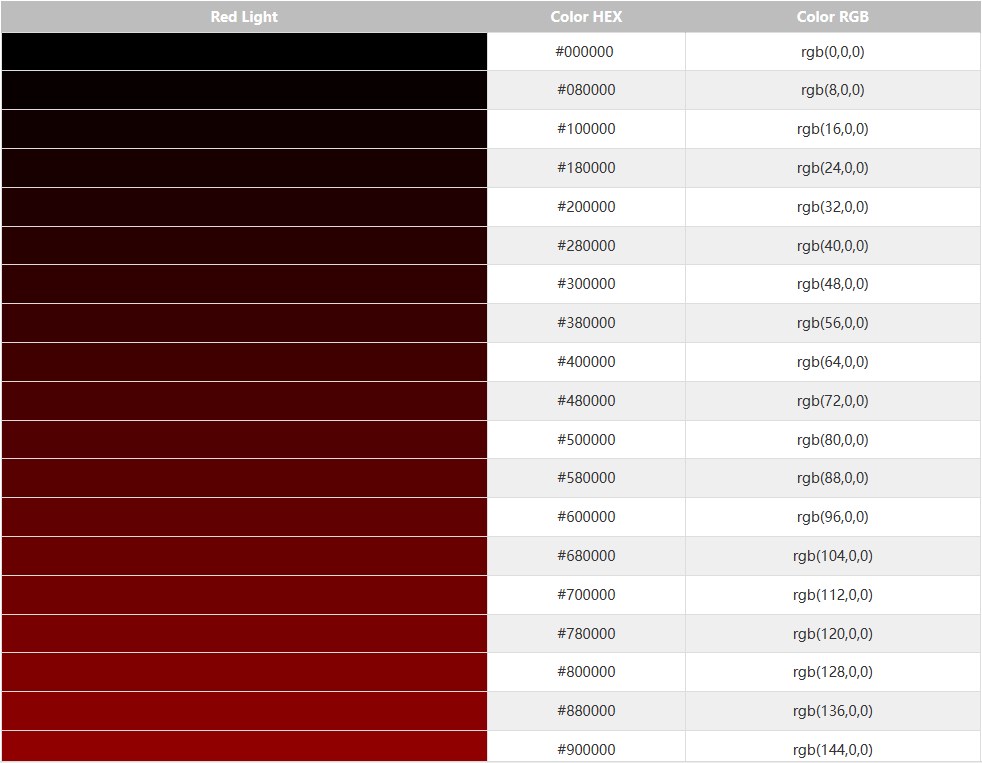Pick the swatch in the #500000 row
Viewport: 982px width, 763px height.
tap(244, 440)
